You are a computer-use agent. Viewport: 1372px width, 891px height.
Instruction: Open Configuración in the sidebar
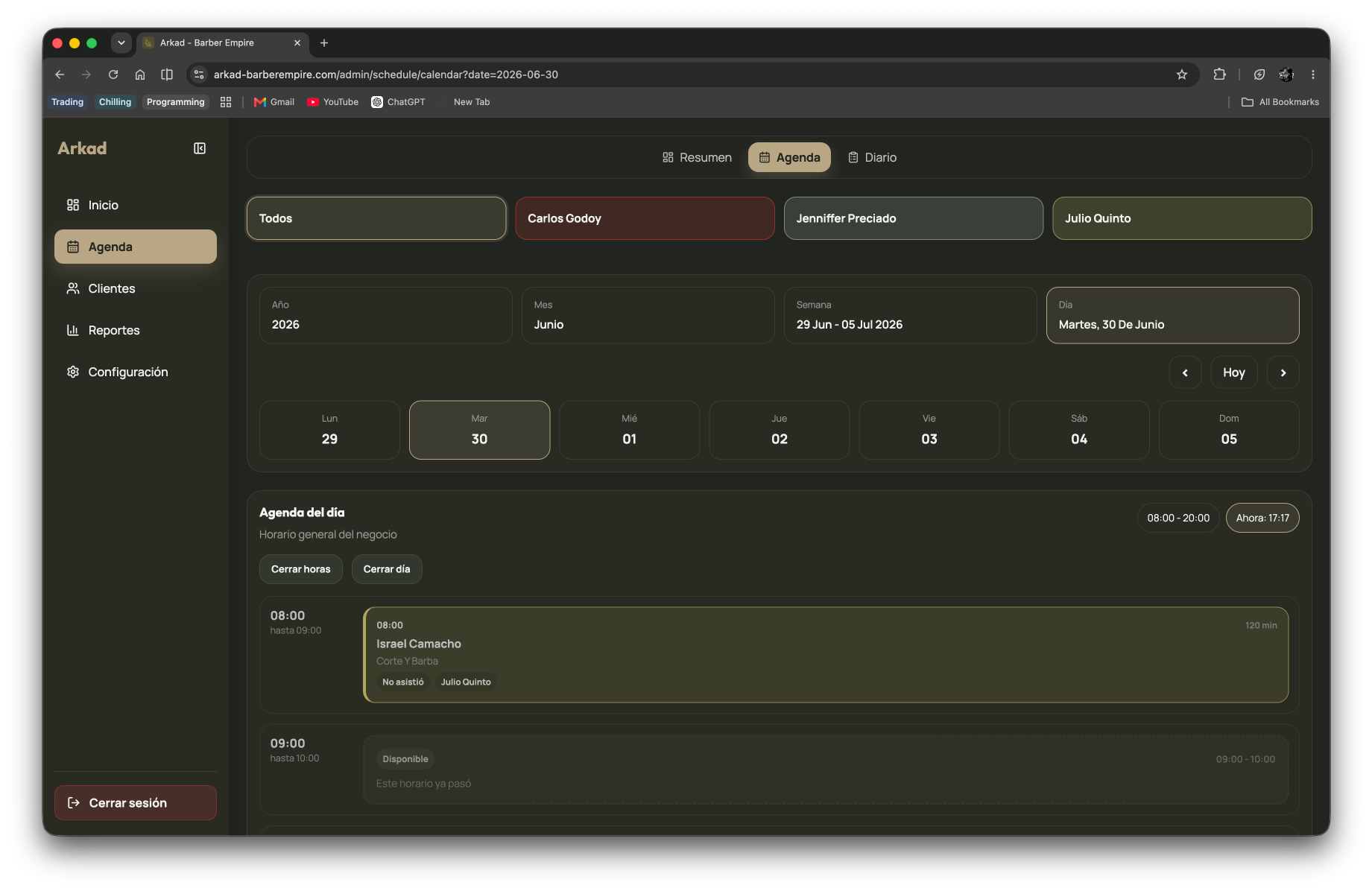click(x=136, y=372)
